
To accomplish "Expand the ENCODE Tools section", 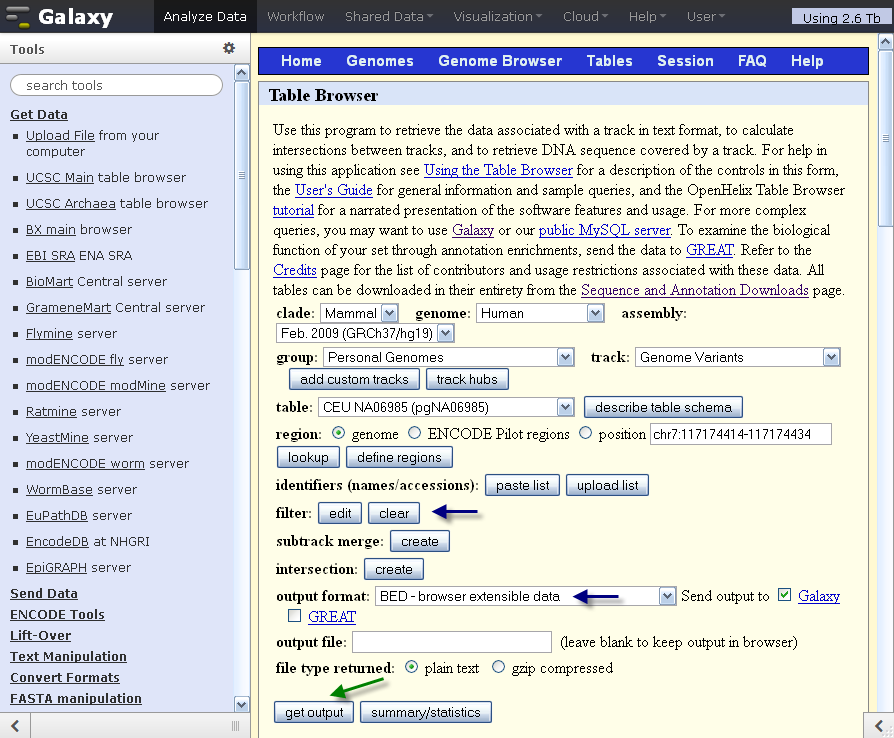I will point(57,614).
